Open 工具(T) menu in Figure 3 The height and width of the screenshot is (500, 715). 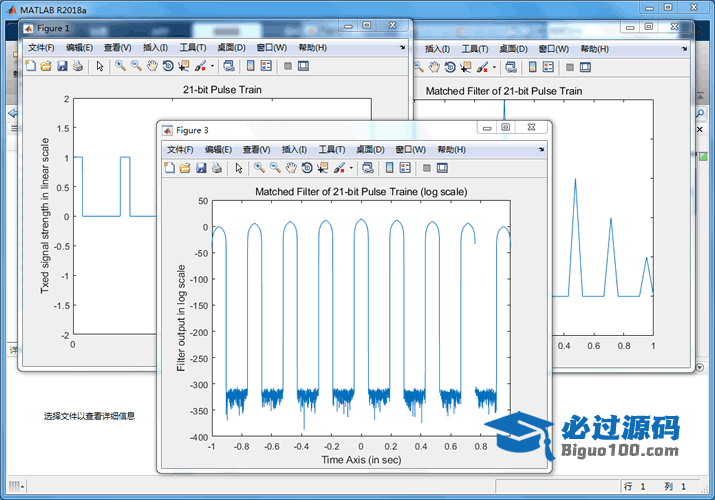point(332,149)
